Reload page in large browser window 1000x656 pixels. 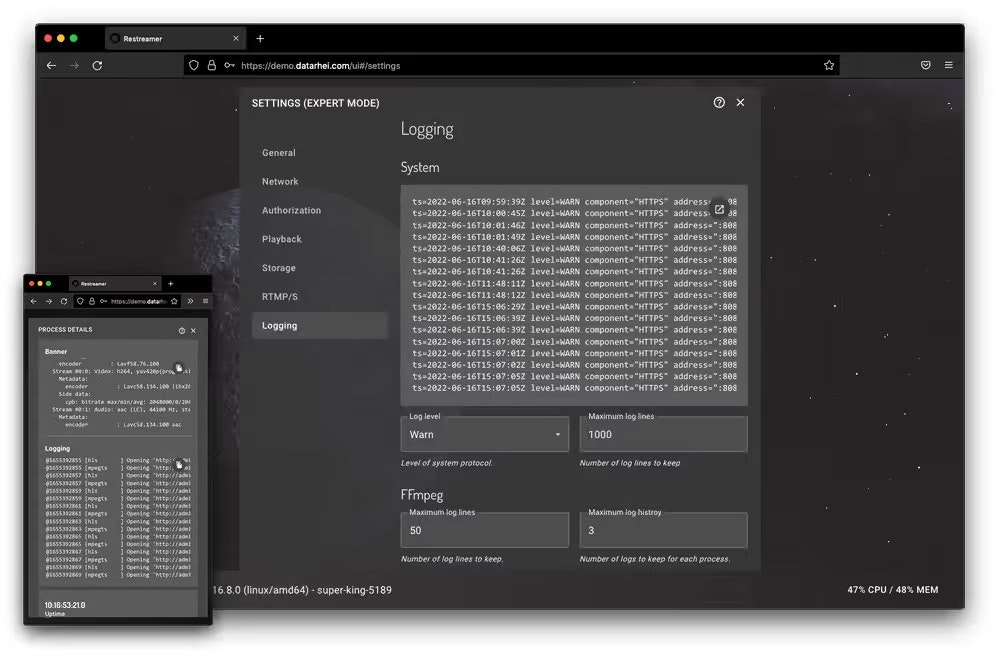tap(97, 66)
